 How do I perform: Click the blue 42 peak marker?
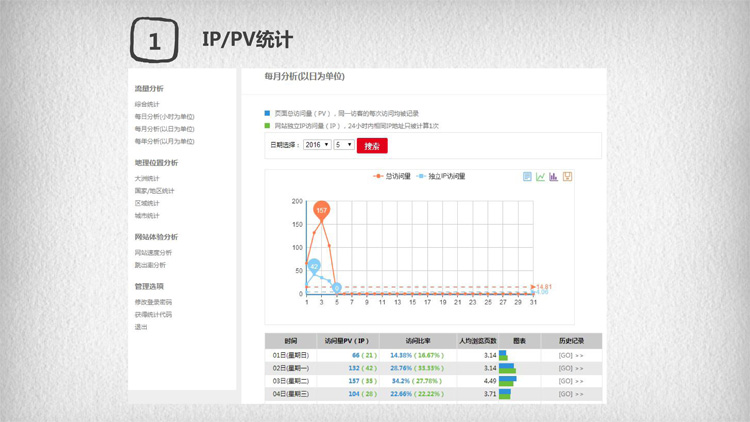click(x=314, y=266)
